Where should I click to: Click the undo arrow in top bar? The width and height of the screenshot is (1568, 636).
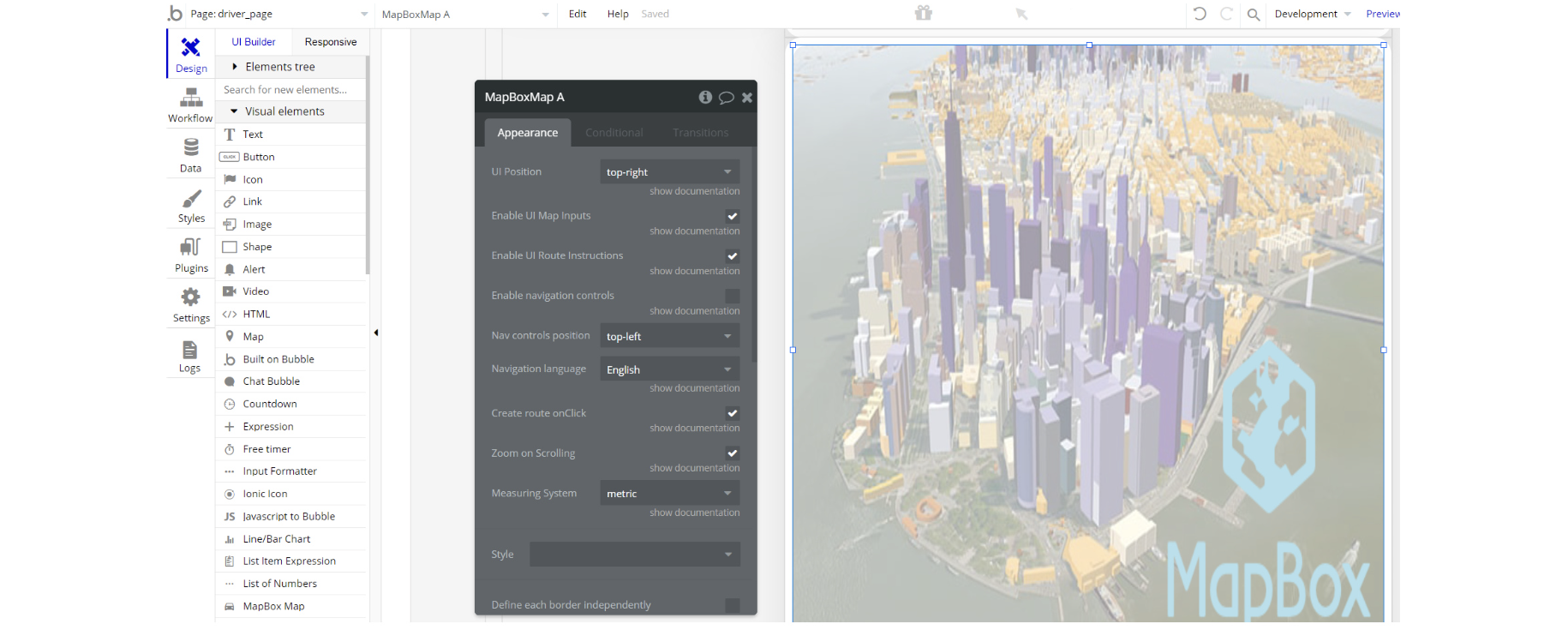tap(1200, 14)
